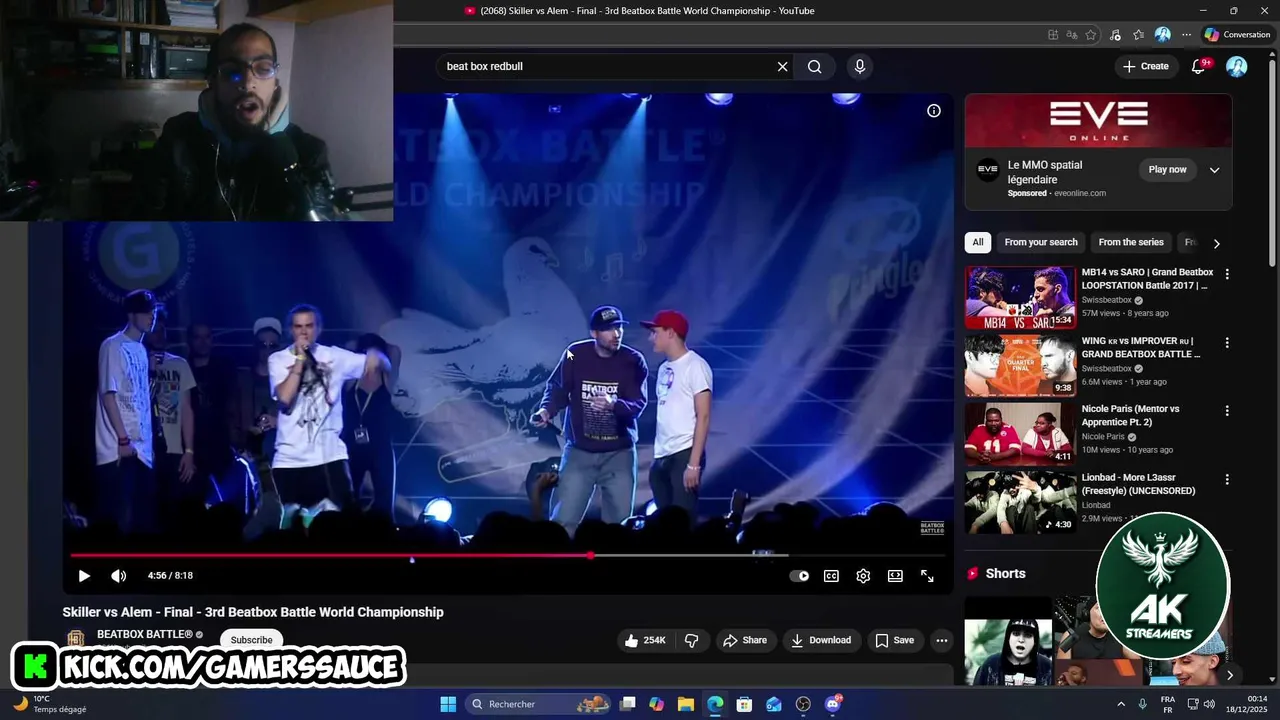1280x720 pixels.
Task: Open the BEATBOX BATTLE® channel name
Action: (144, 634)
